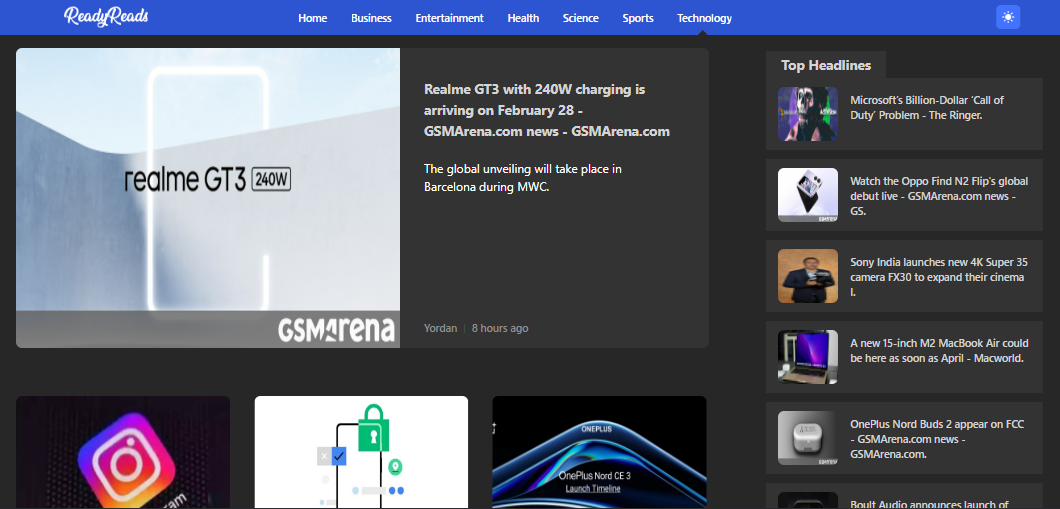Open Microsoft's 'Call of Duty' Problem headline
Viewport: 1060px width, 509px height.
pyautogui.click(x=927, y=107)
